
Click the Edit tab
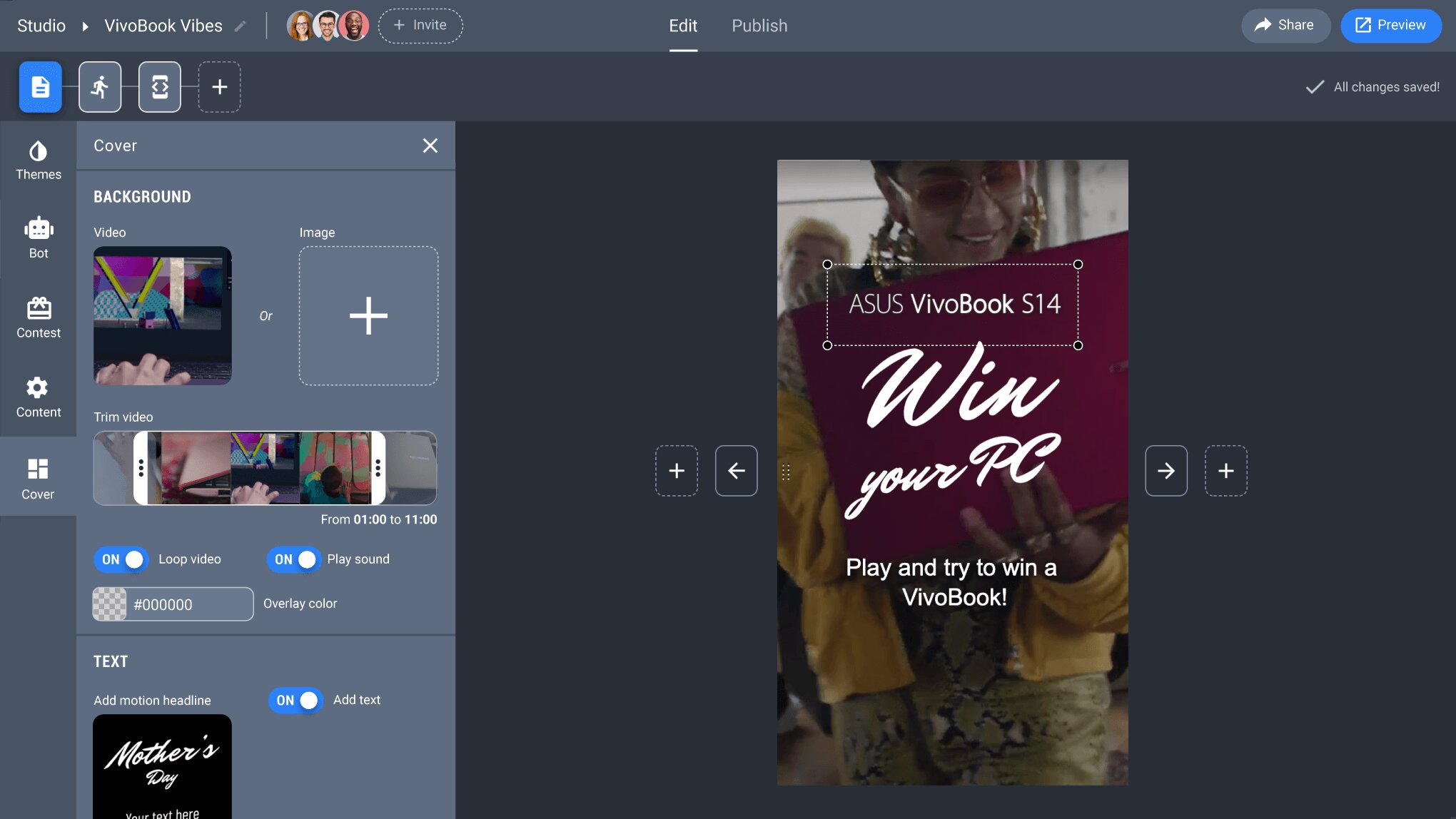point(684,26)
